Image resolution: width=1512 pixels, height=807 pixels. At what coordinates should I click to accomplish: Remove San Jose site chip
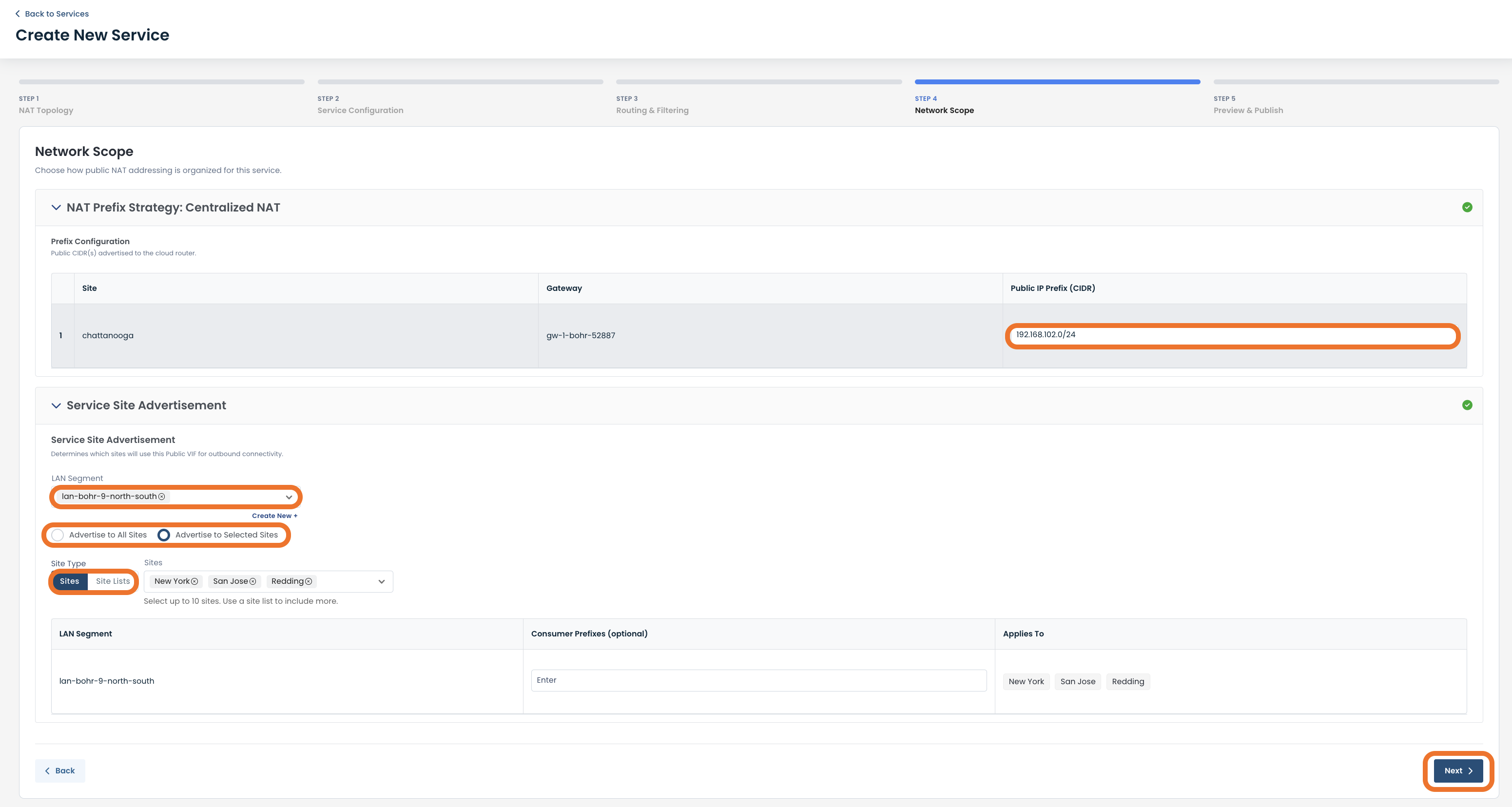tap(253, 582)
